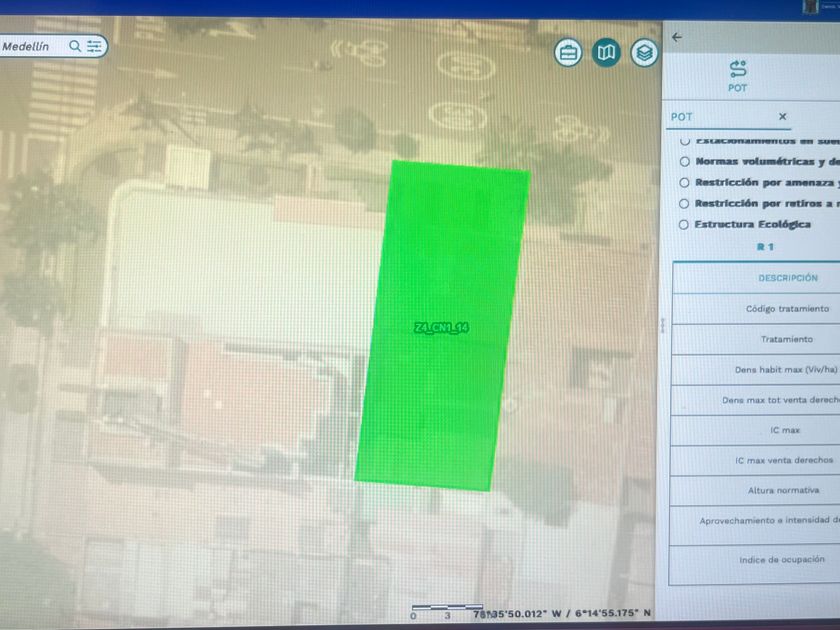Click the R 1 result heading
The width and height of the screenshot is (840, 630).
click(765, 247)
